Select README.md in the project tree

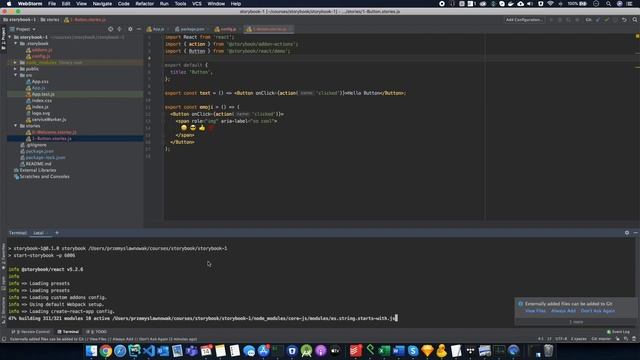click(38, 164)
